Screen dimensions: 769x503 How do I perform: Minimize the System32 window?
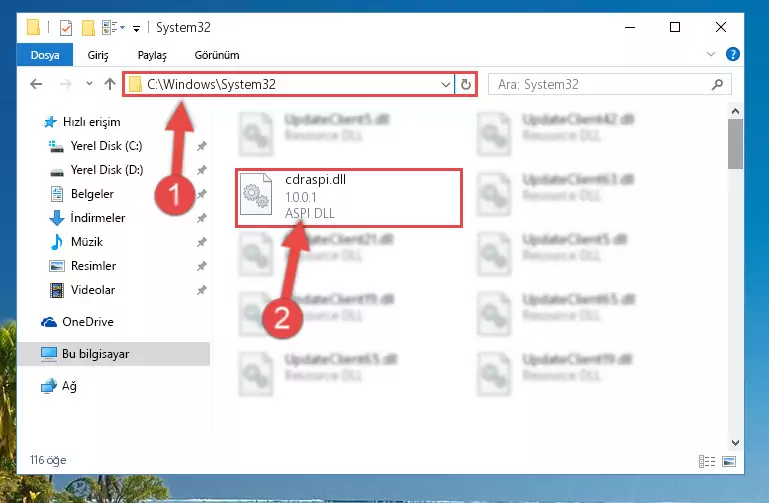pos(630,27)
